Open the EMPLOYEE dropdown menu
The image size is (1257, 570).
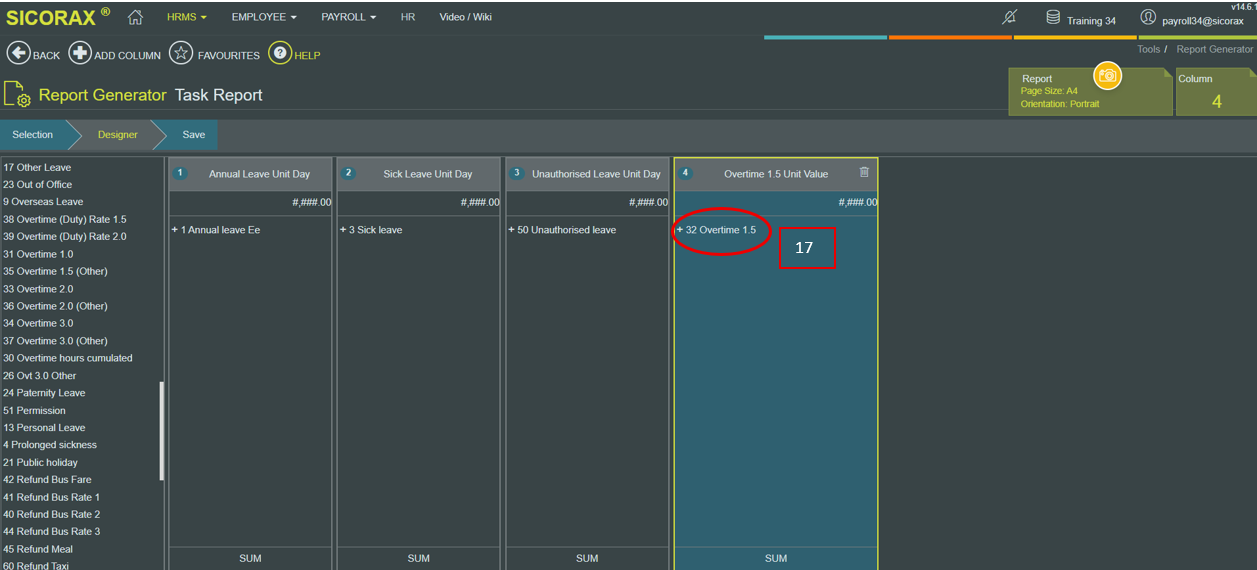click(x=264, y=18)
